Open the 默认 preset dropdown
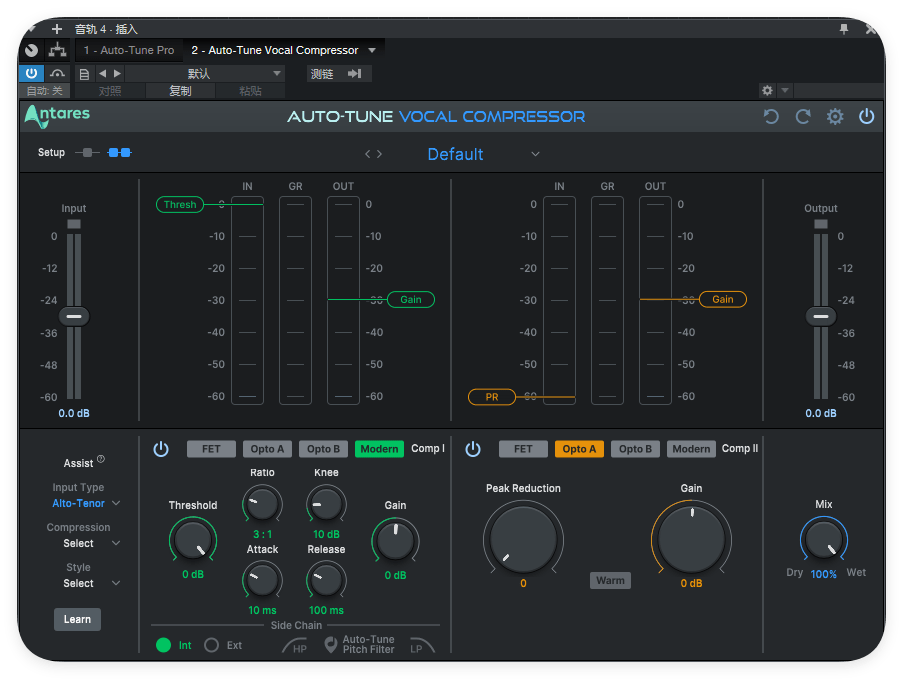 204,74
